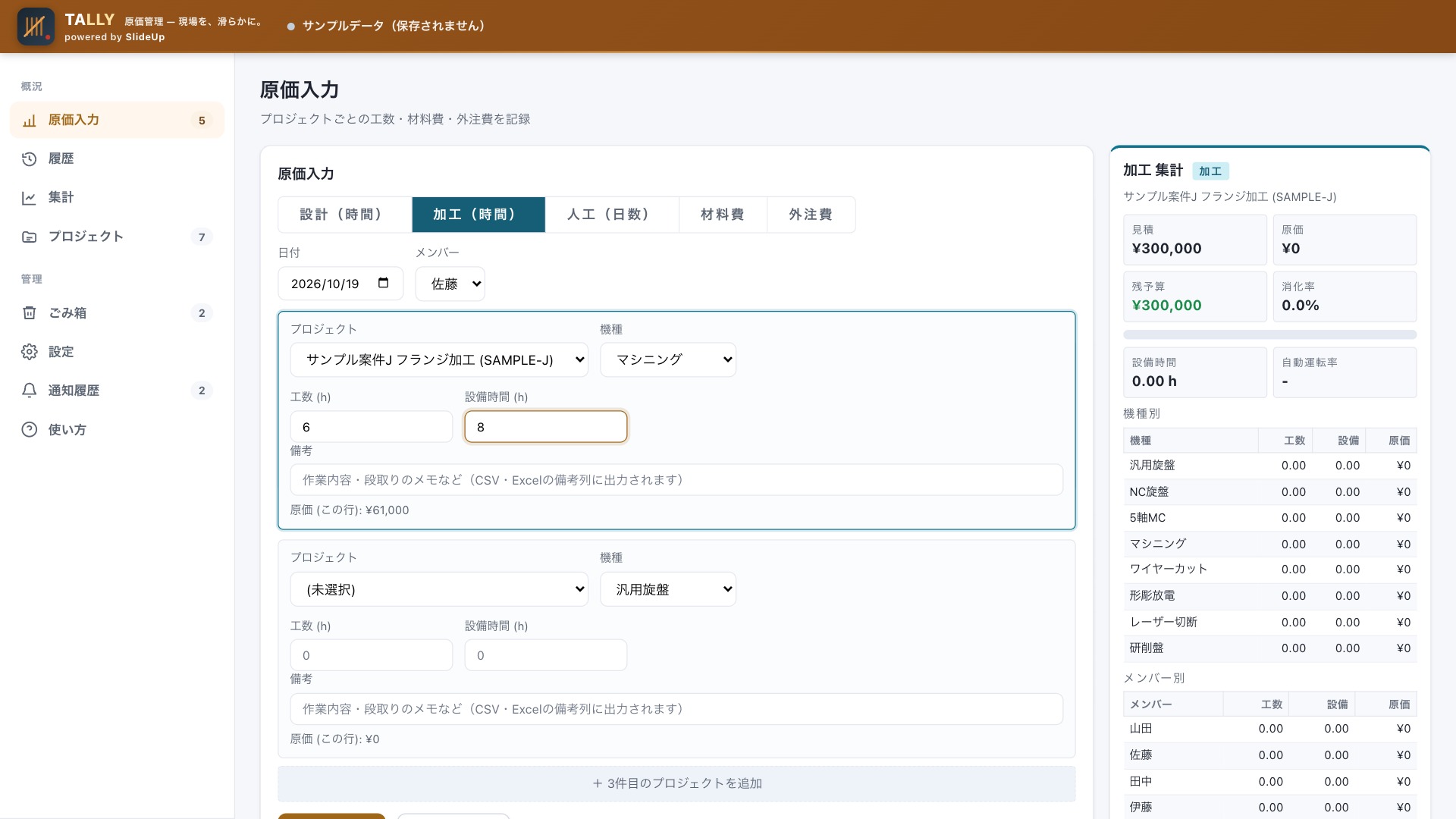
Task: Select the 加工（時間）tab
Action: pos(479,215)
